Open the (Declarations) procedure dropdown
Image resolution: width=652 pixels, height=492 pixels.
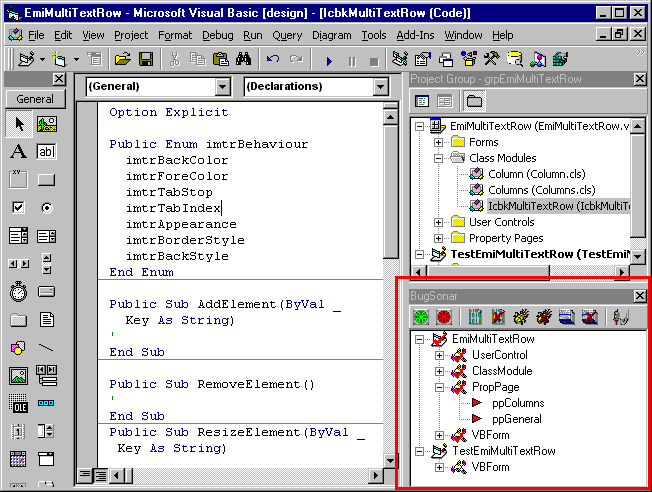pyautogui.click(x=380, y=87)
